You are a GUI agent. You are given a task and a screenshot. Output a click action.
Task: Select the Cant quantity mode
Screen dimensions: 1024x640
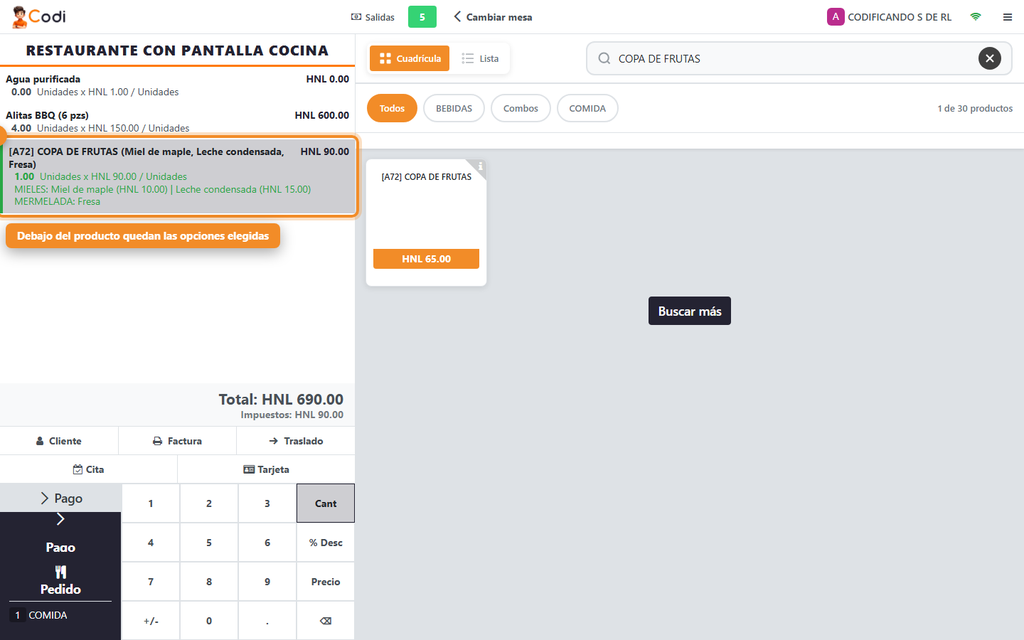tap(325, 503)
